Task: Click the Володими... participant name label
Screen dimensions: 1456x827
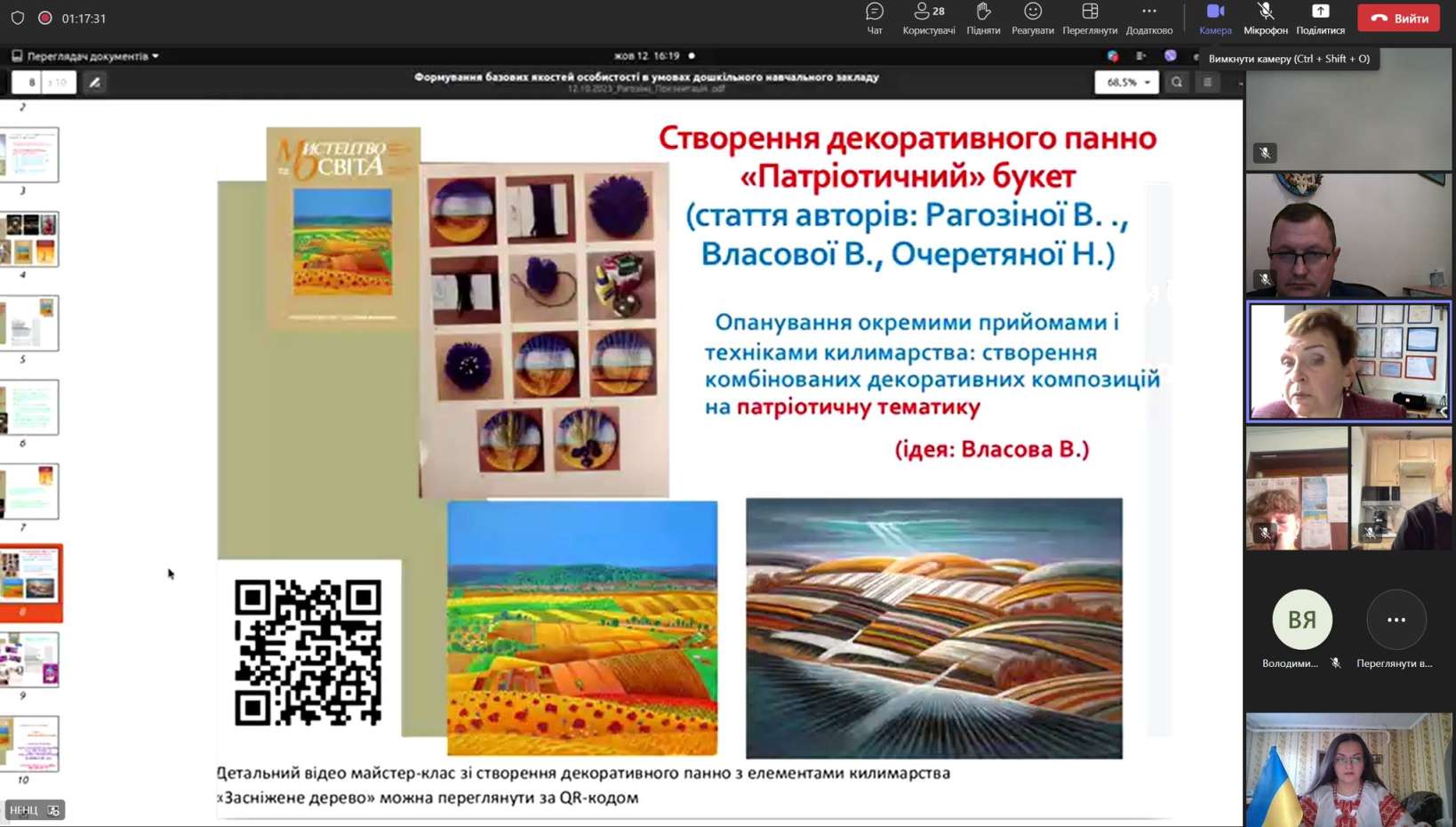Action: pyautogui.click(x=1290, y=663)
